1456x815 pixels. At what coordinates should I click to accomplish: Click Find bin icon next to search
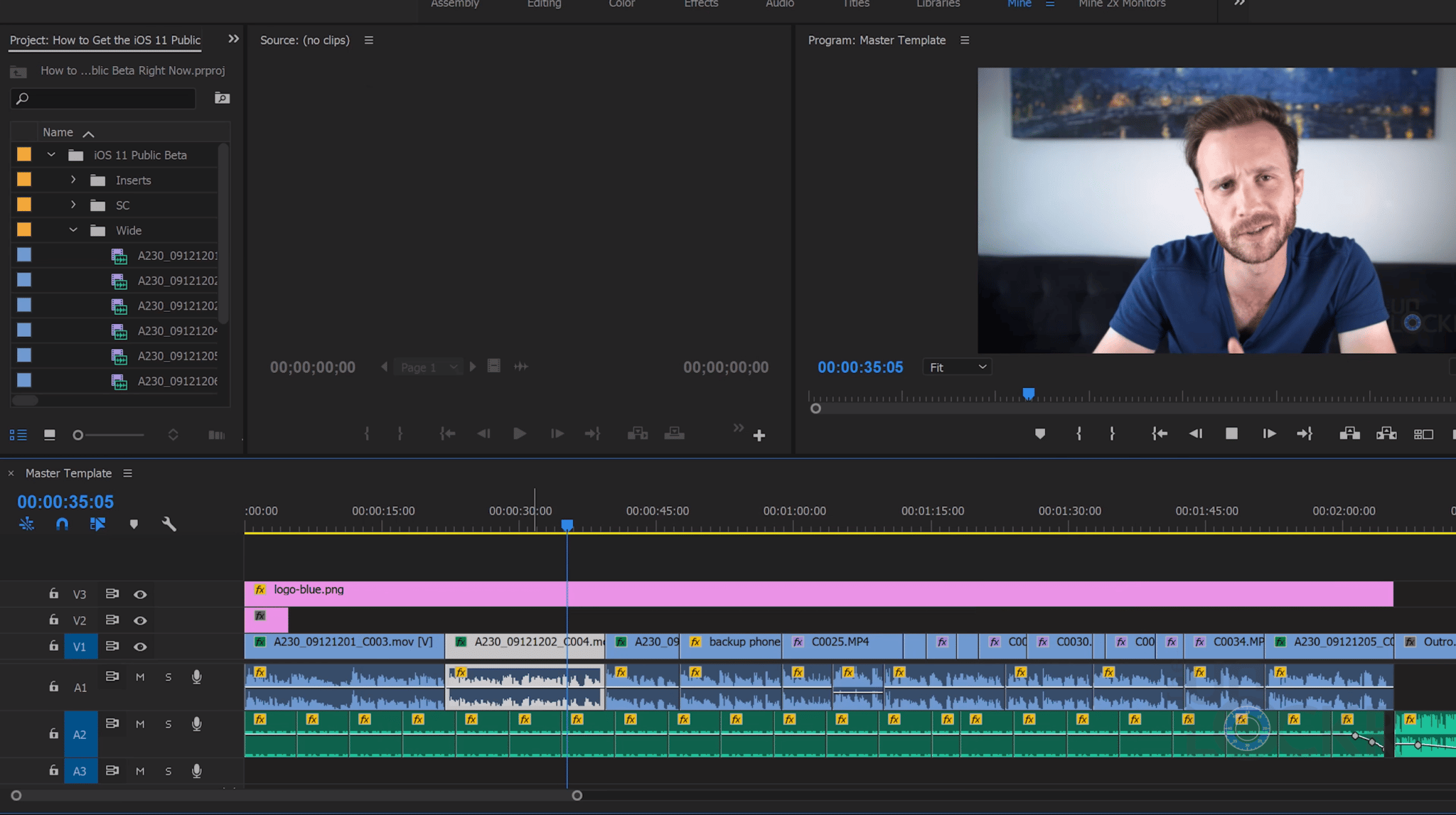pos(222,98)
